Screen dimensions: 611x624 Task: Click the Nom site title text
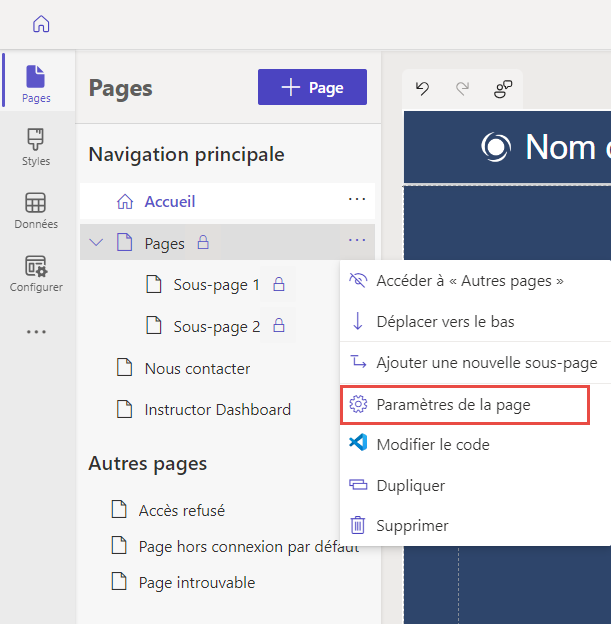568,147
